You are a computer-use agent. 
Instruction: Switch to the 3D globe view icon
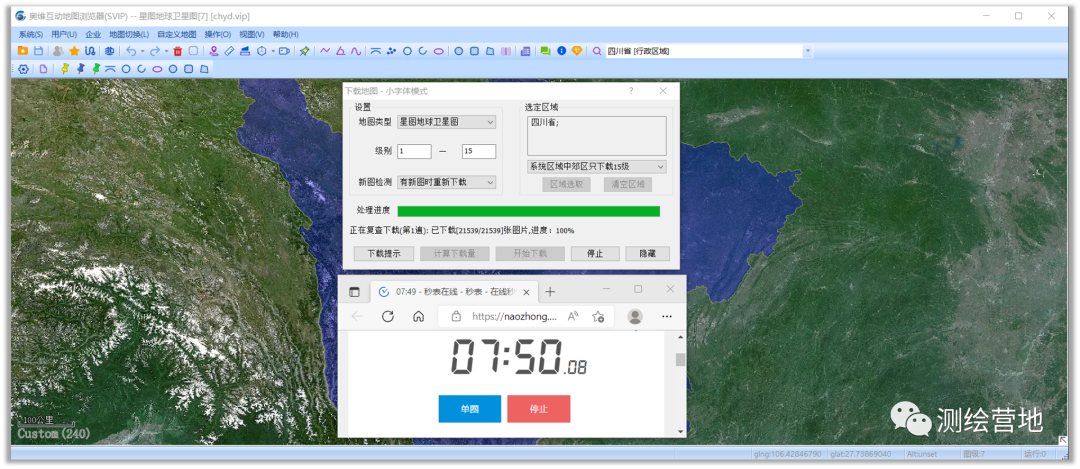pos(110,50)
